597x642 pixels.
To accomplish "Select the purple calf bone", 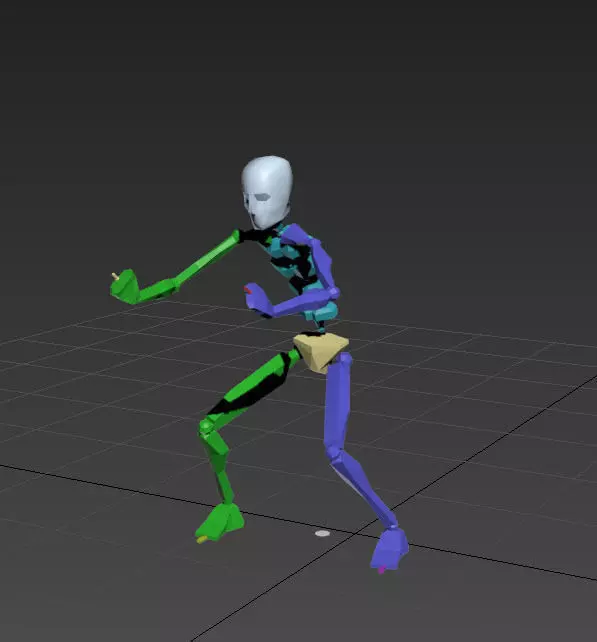I will (362, 488).
